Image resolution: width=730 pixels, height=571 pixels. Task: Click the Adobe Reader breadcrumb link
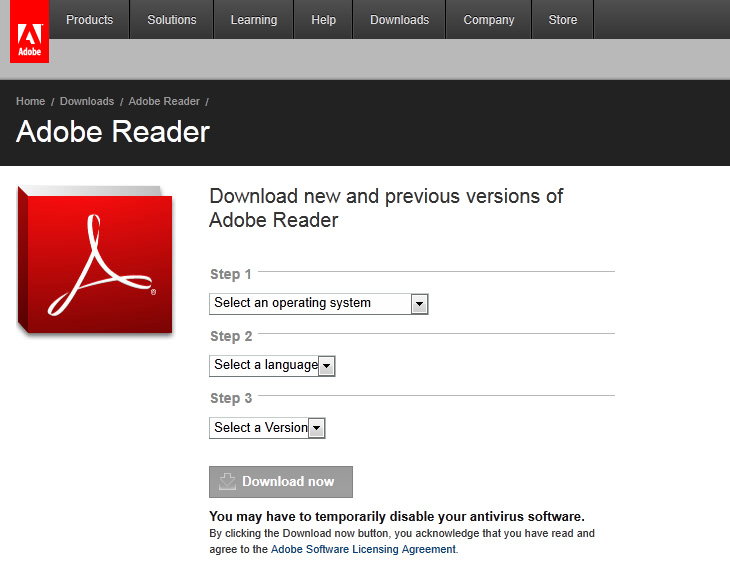pyautogui.click(x=164, y=102)
